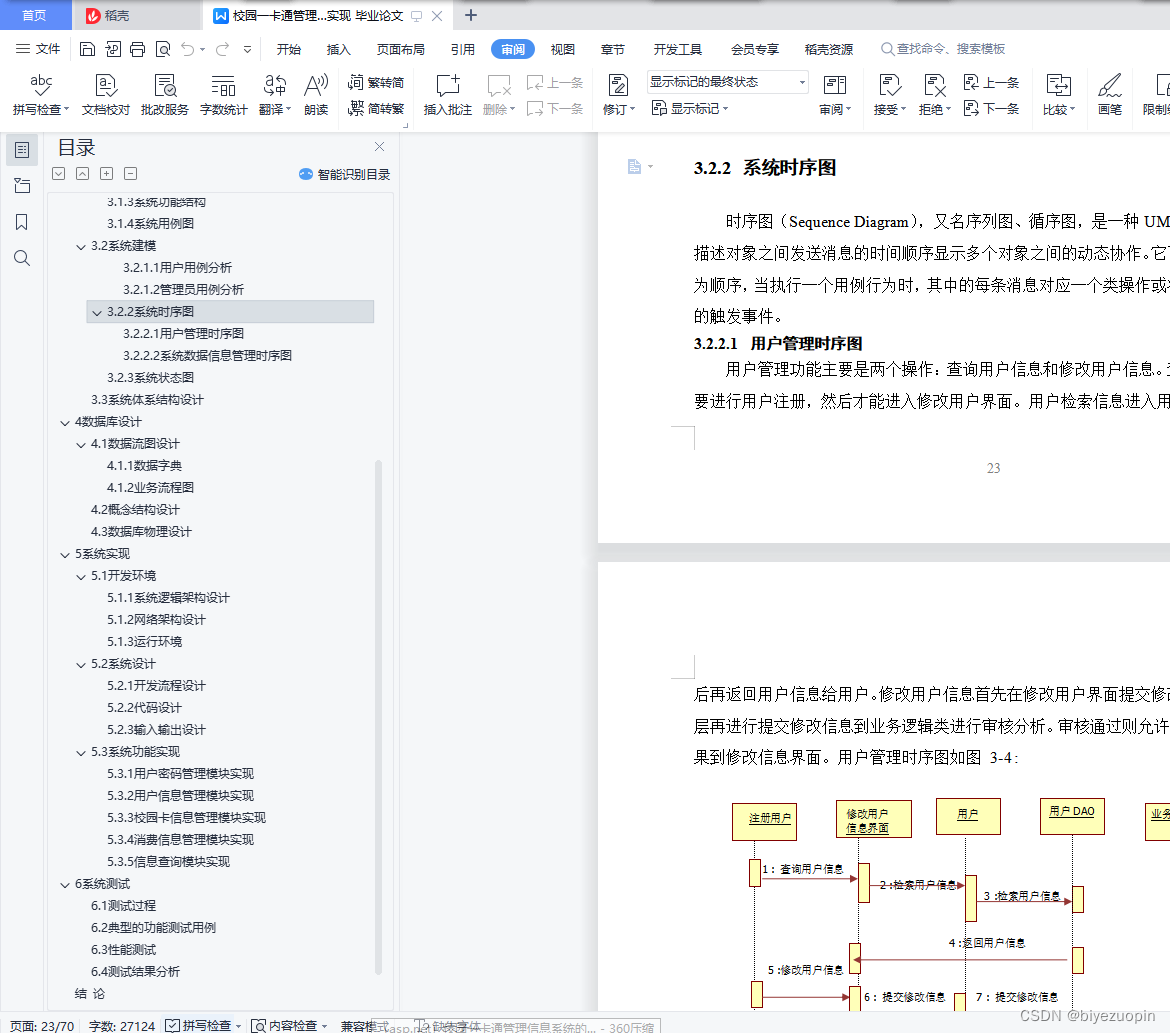Jump to 5.3.3校园卡信息管理模块实现
Screen dimensions: 1170x1033
pyautogui.click(x=187, y=818)
